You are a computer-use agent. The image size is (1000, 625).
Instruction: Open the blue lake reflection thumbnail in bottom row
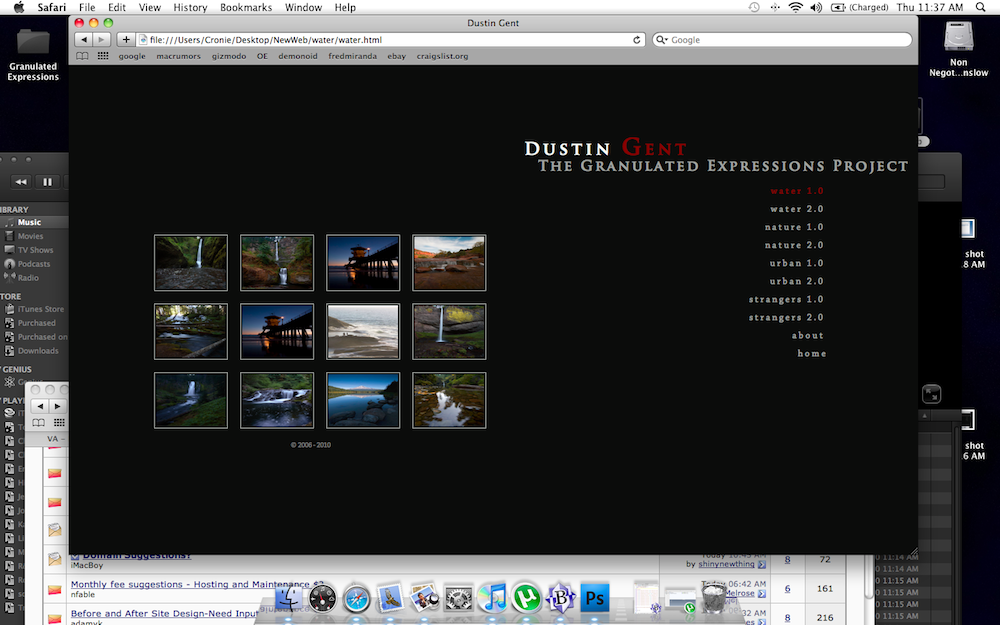[x=363, y=401]
